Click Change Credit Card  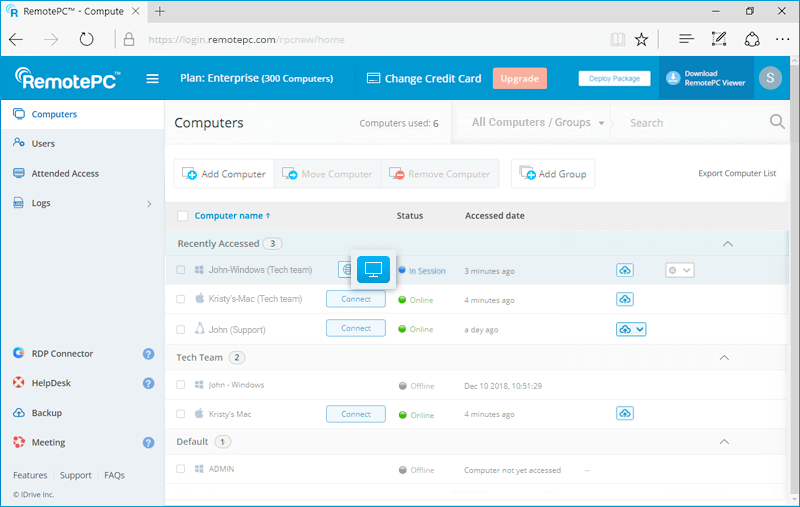coord(424,79)
